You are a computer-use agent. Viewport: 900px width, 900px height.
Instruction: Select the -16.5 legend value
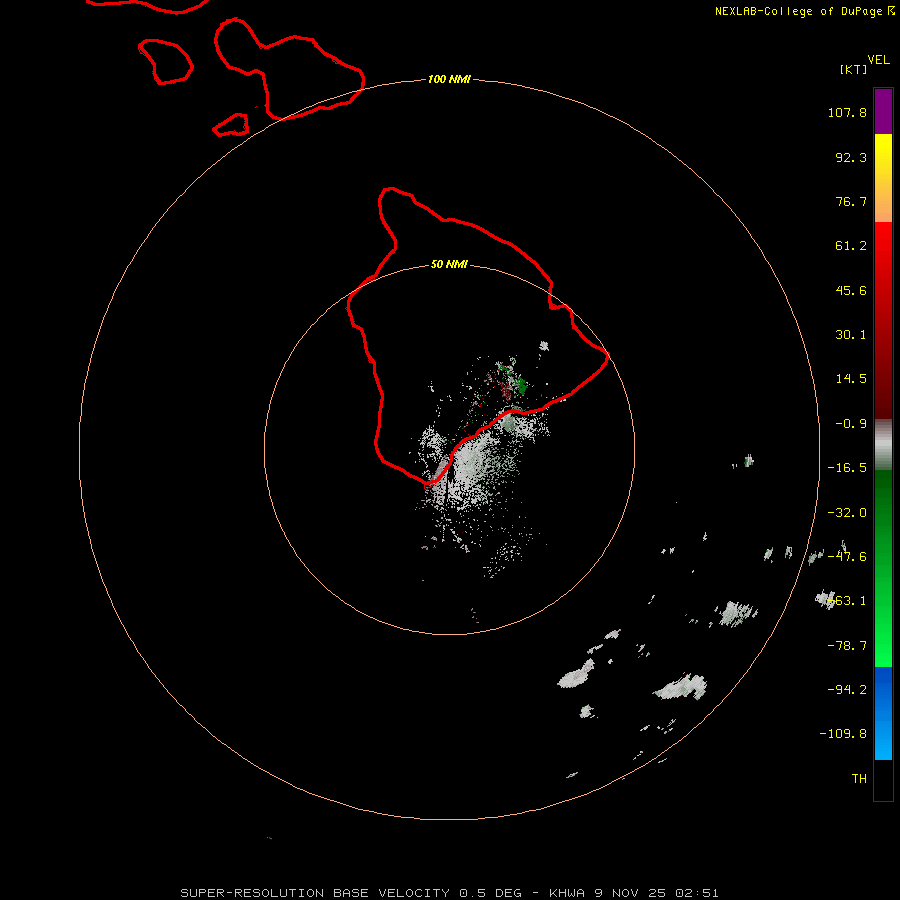pos(847,468)
